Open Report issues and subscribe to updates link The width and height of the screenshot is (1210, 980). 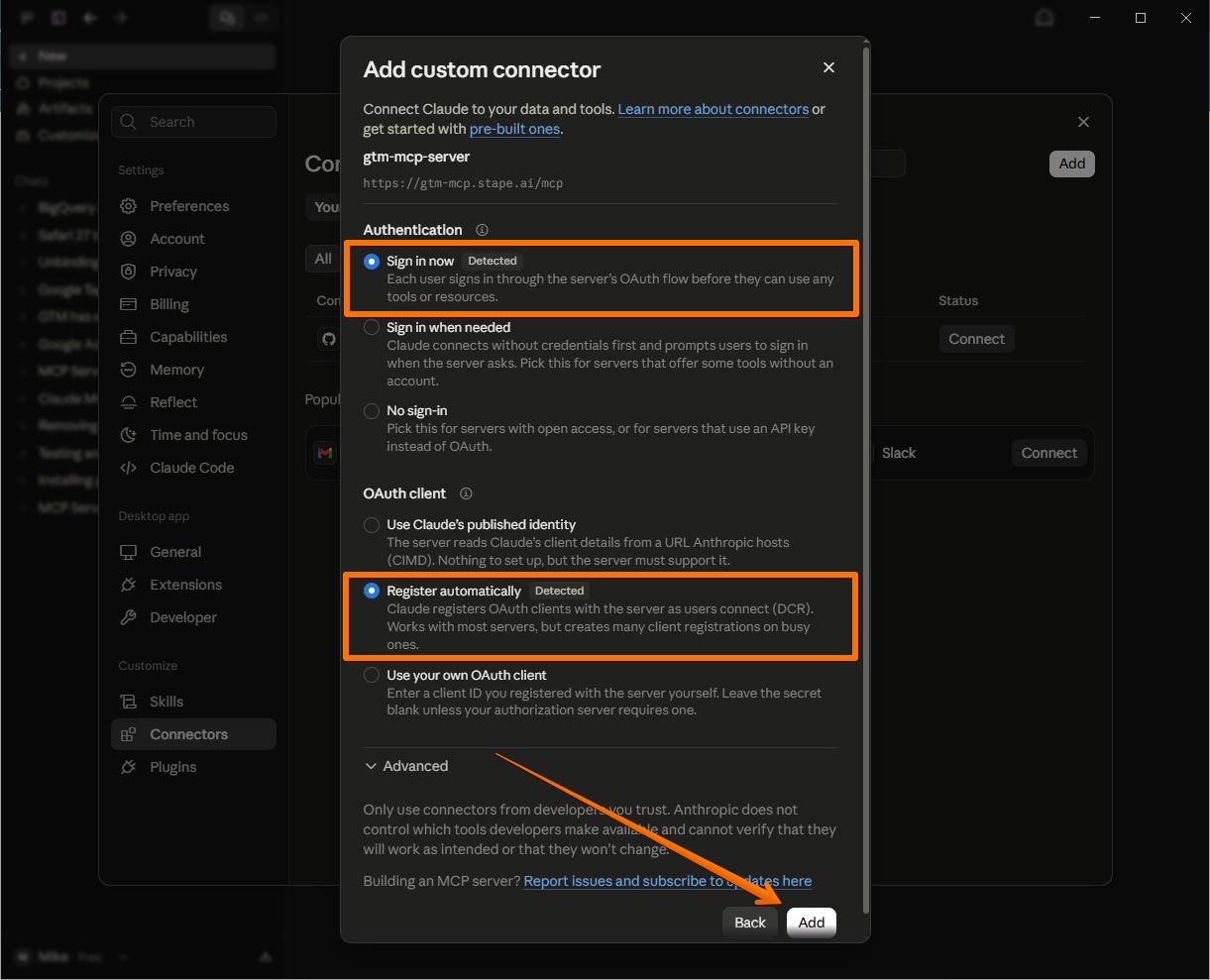668,881
